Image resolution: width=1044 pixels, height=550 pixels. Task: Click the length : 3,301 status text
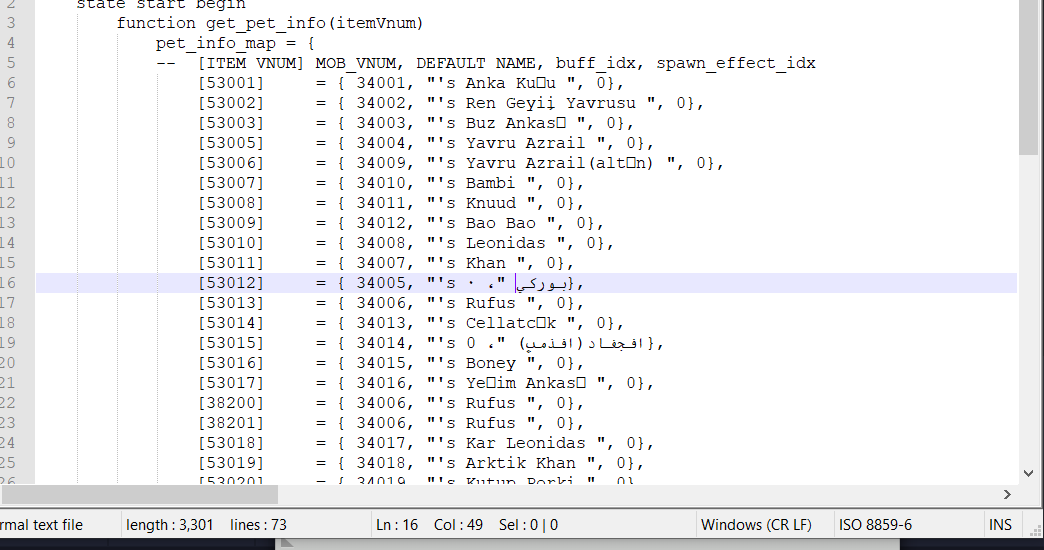170,525
